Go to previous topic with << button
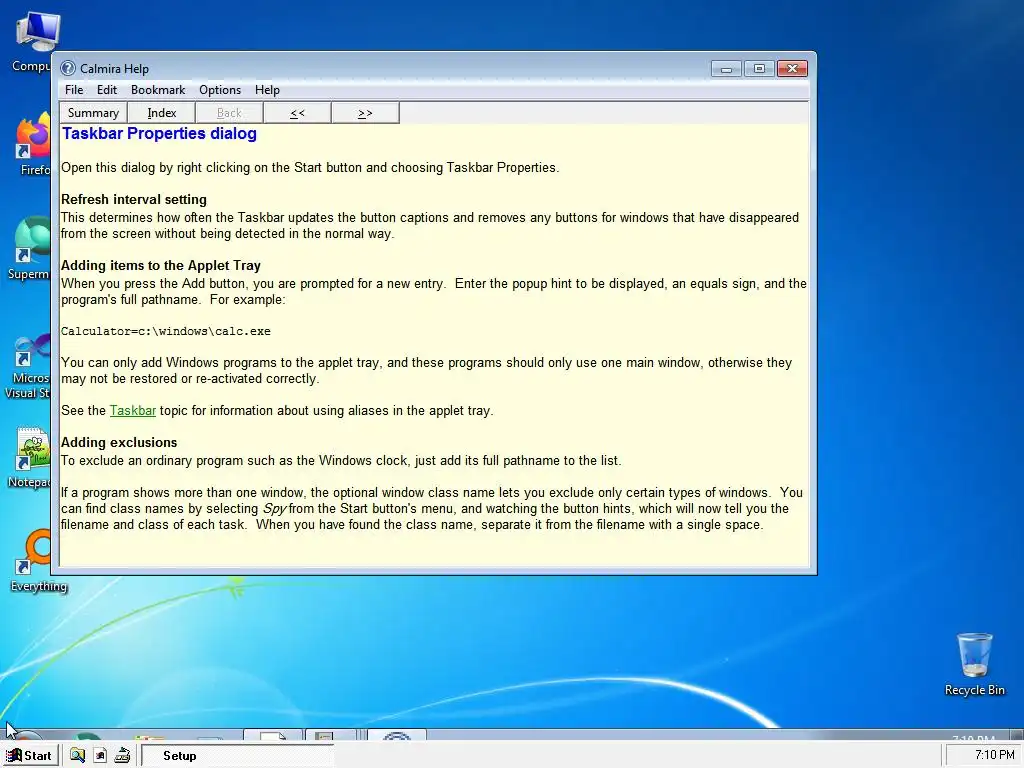1024x768 pixels. point(297,113)
